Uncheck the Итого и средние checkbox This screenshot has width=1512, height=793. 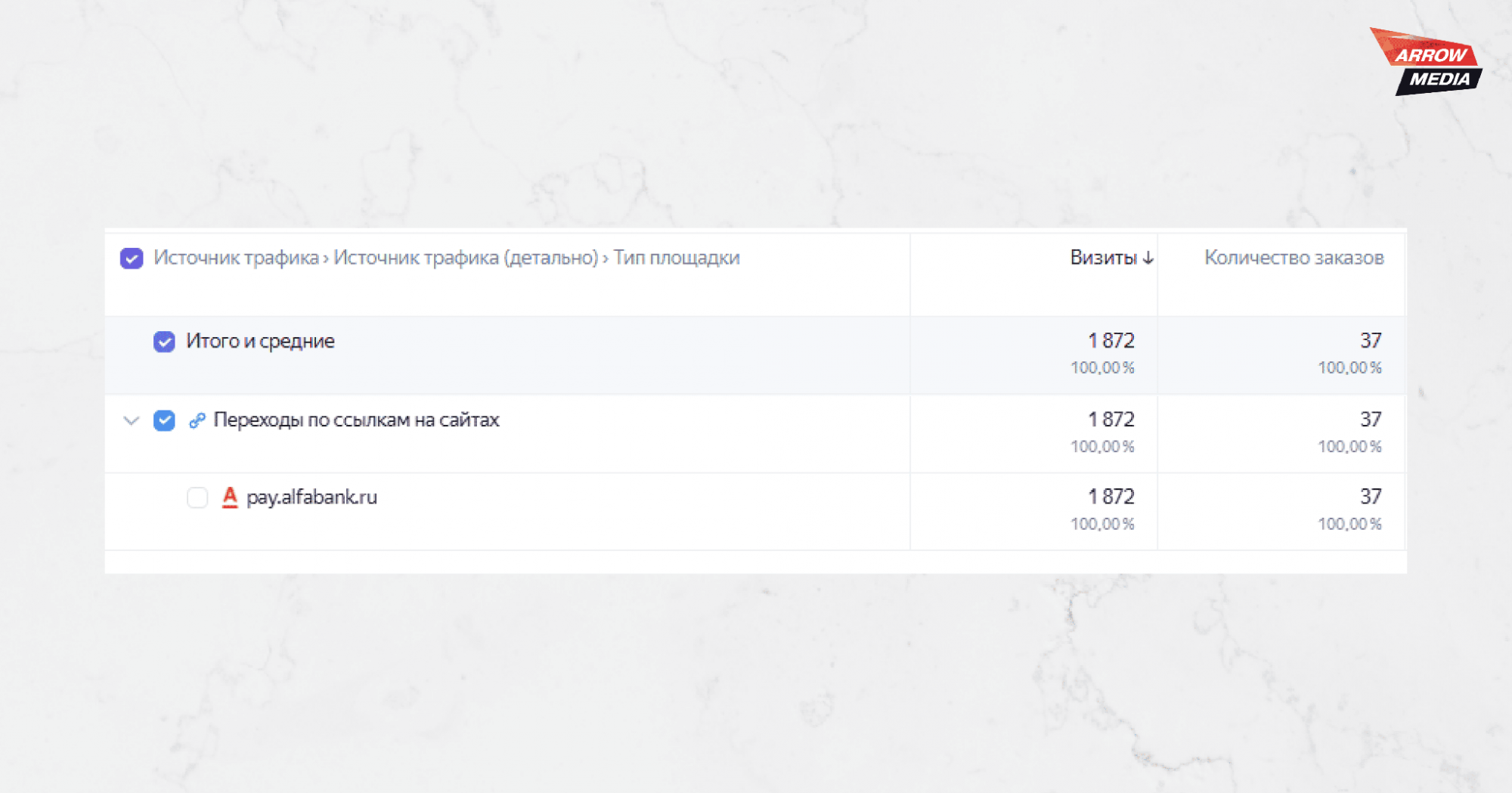tap(164, 342)
